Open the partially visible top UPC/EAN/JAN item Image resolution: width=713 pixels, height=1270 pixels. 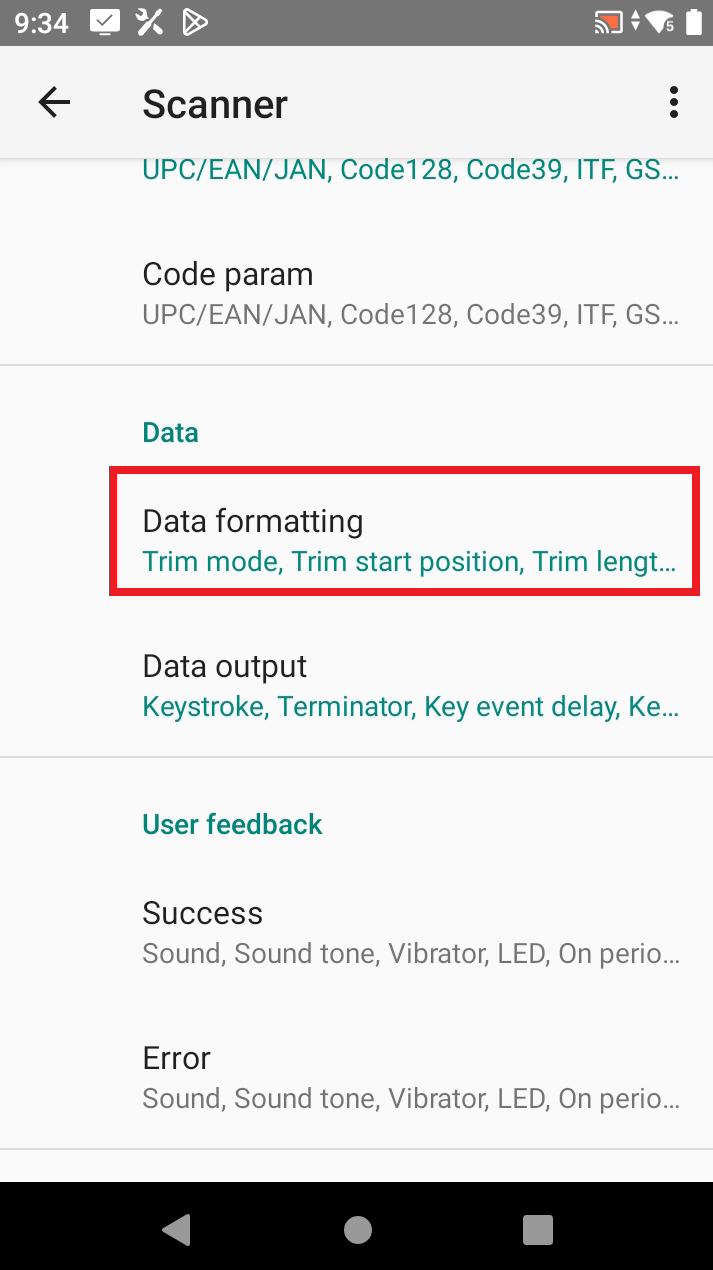click(410, 170)
